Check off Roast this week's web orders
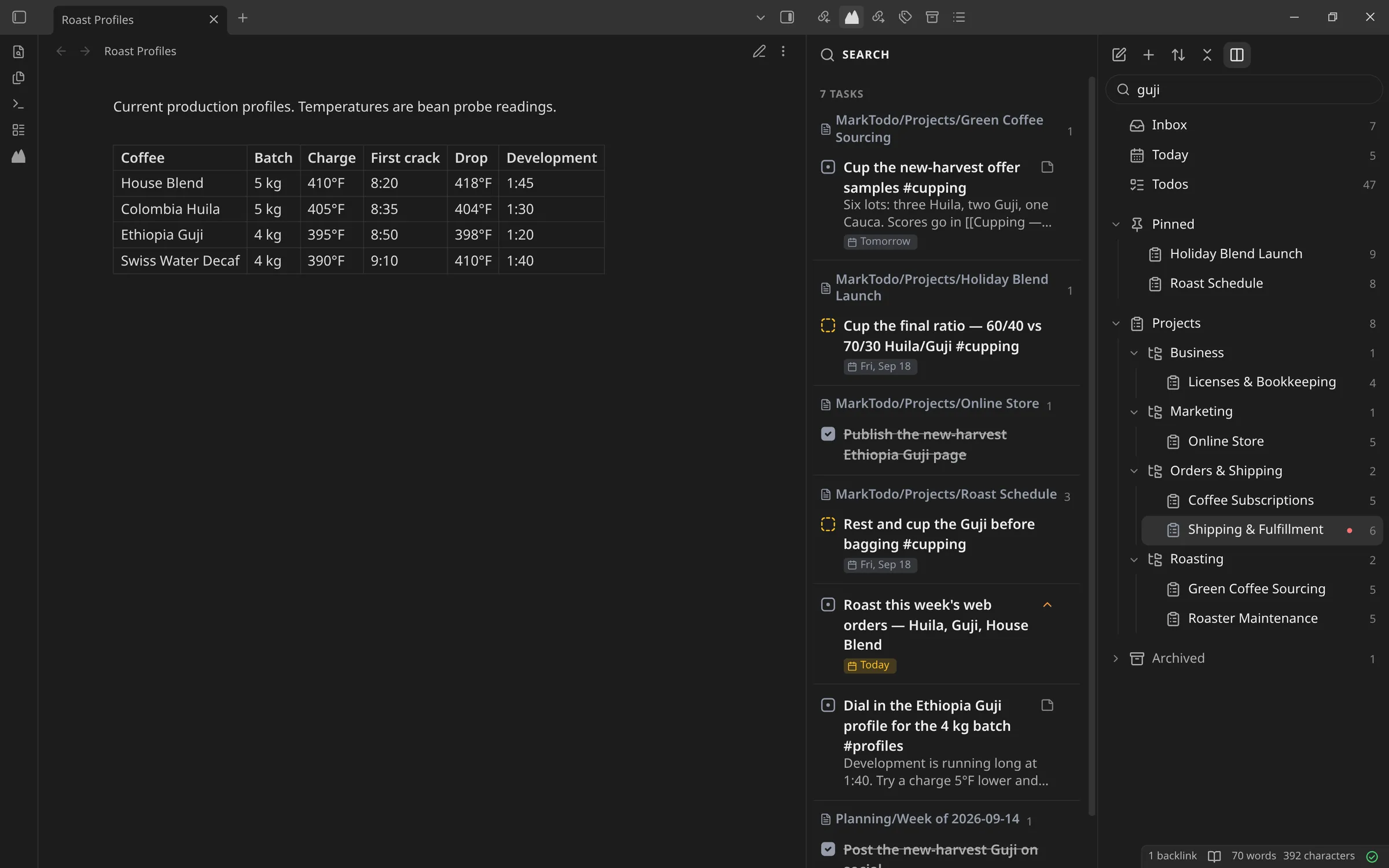 click(828, 605)
